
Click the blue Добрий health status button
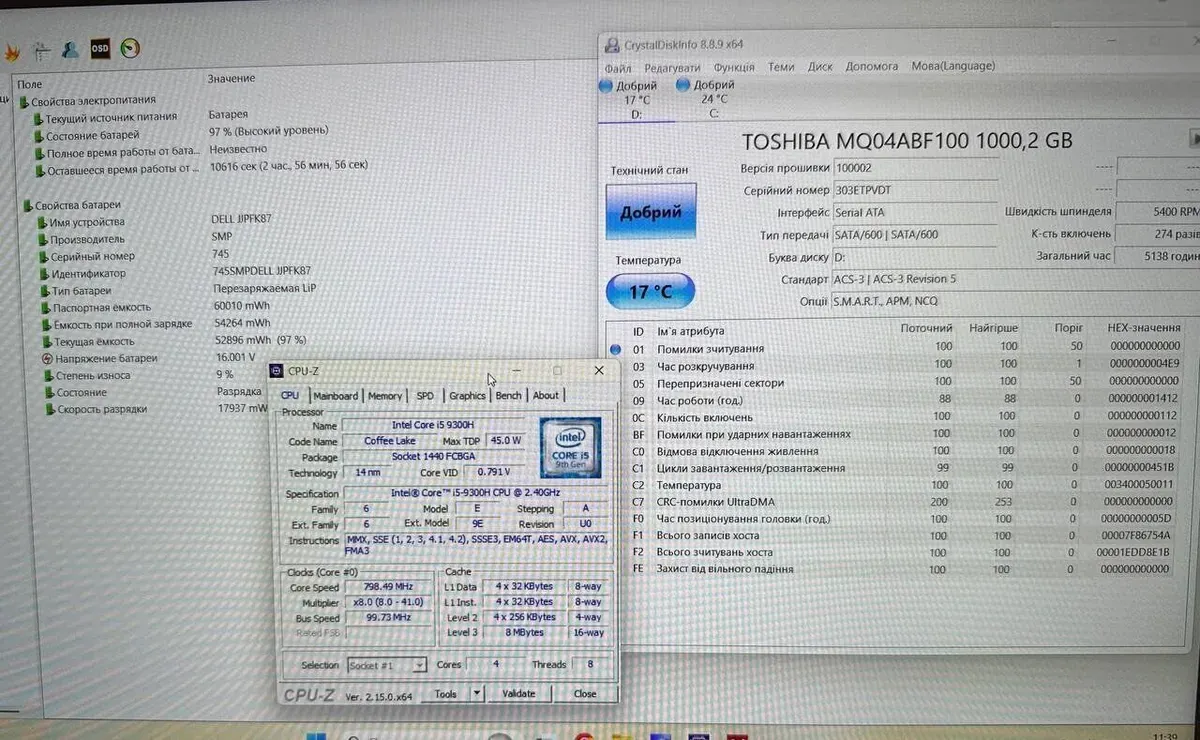(651, 212)
